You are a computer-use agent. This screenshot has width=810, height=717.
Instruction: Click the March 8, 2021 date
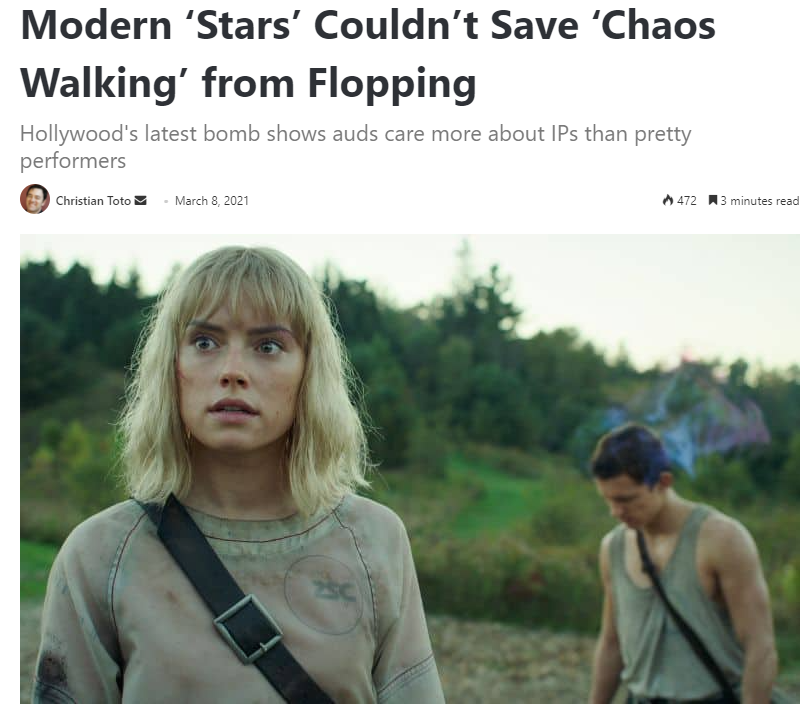(212, 200)
